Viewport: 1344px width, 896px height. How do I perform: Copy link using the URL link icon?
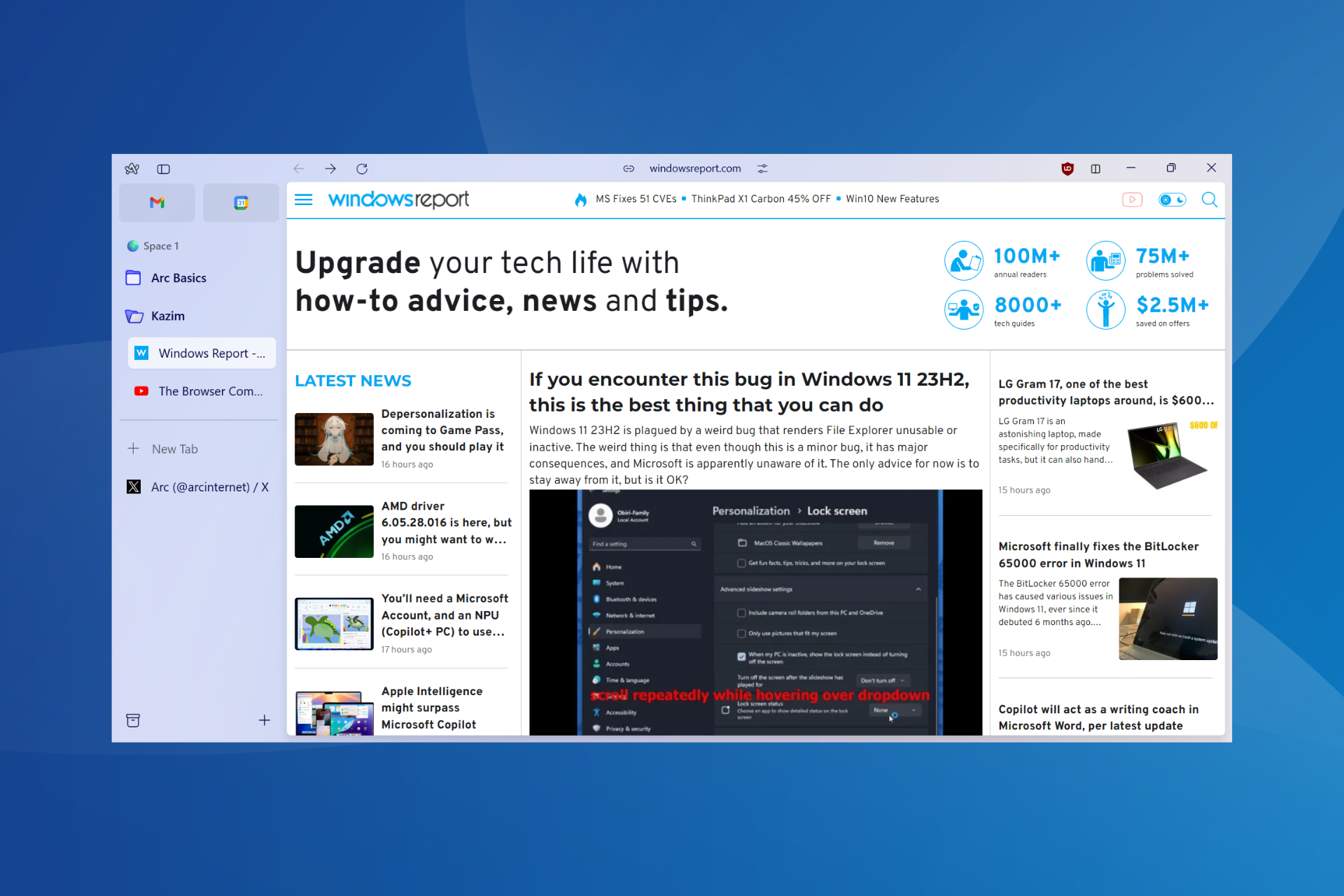click(629, 169)
